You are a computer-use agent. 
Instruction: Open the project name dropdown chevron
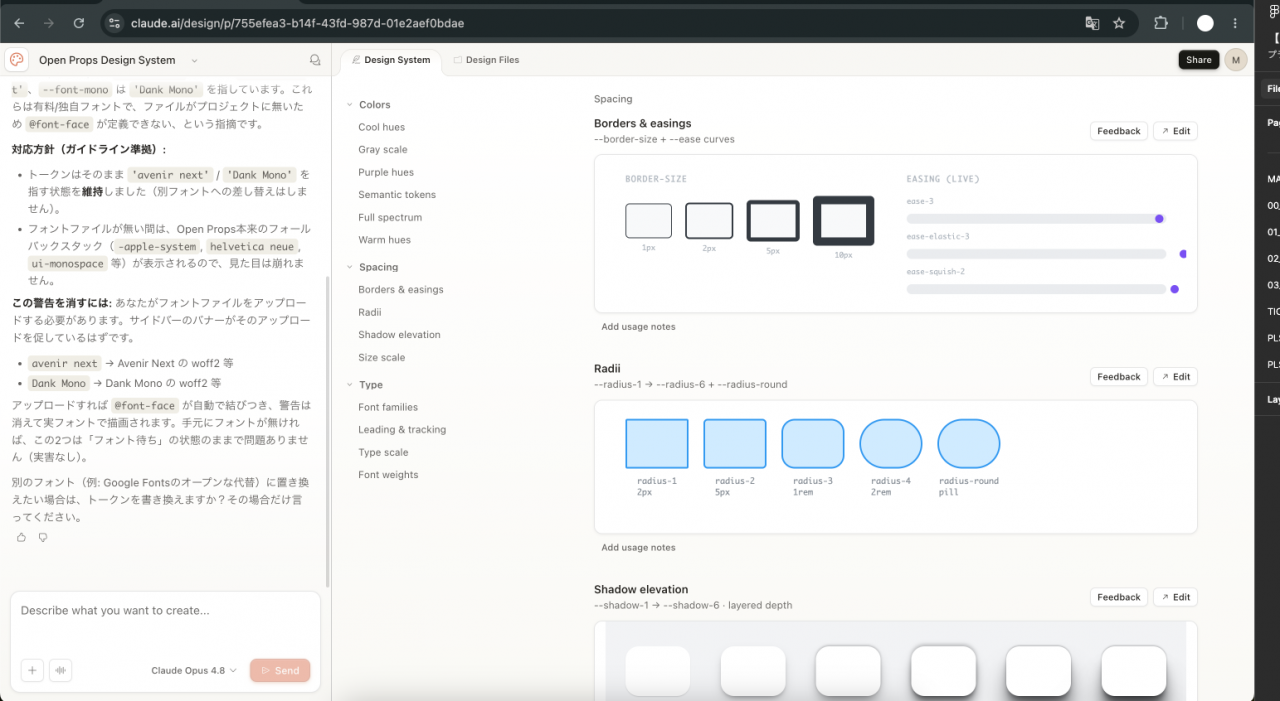point(194,61)
